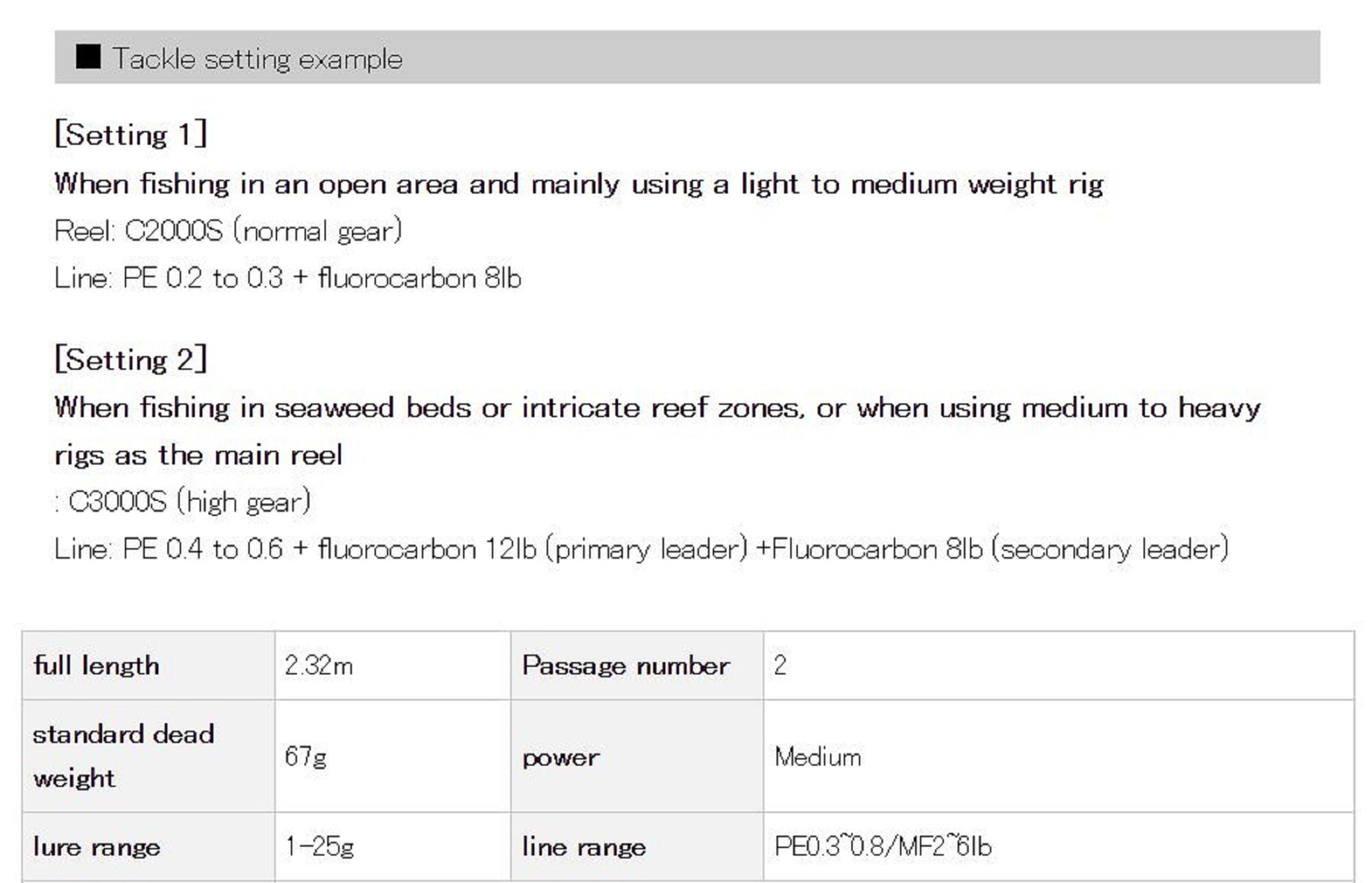Image resolution: width=1372 pixels, height=883 pixels.
Task: Click the 'Passage number' table cell
Action: click(625, 666)
